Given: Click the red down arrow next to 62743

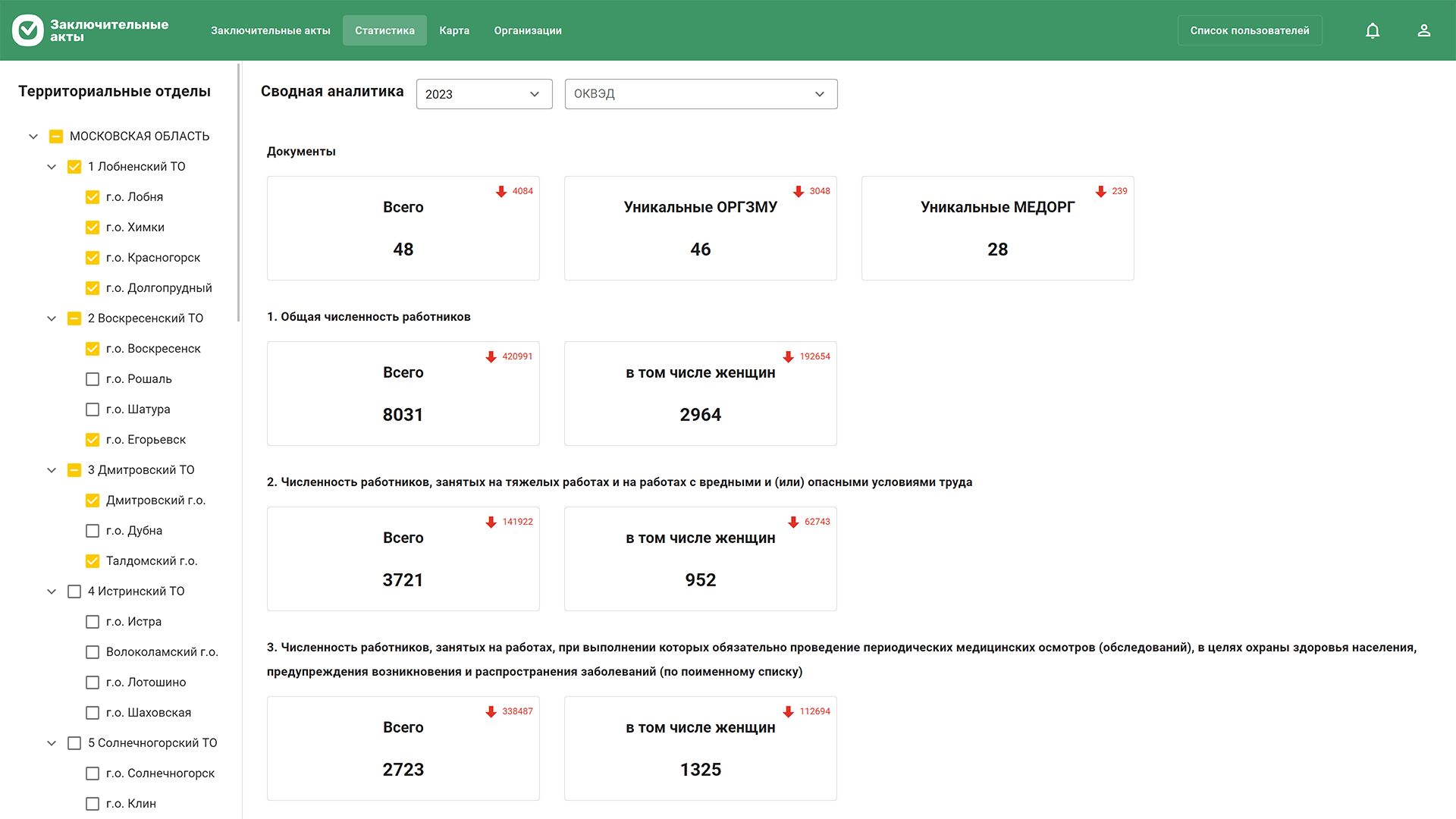Looking at the screenshot, I should [793, 522].
